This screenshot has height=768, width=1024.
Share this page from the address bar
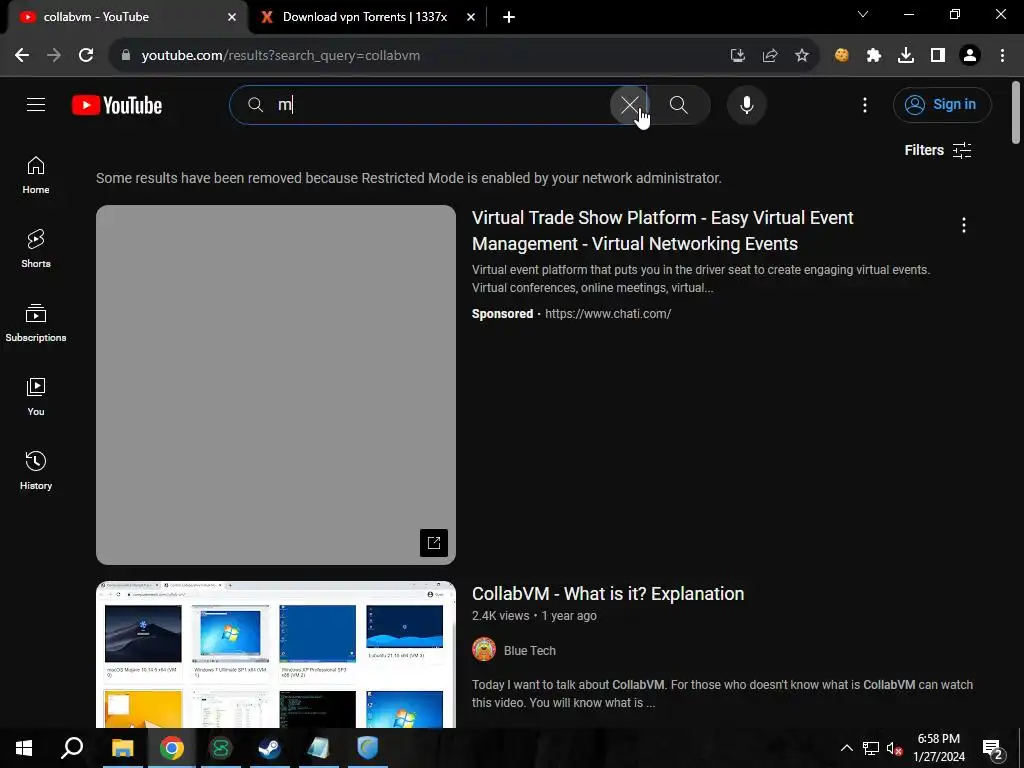pos(770,56)
